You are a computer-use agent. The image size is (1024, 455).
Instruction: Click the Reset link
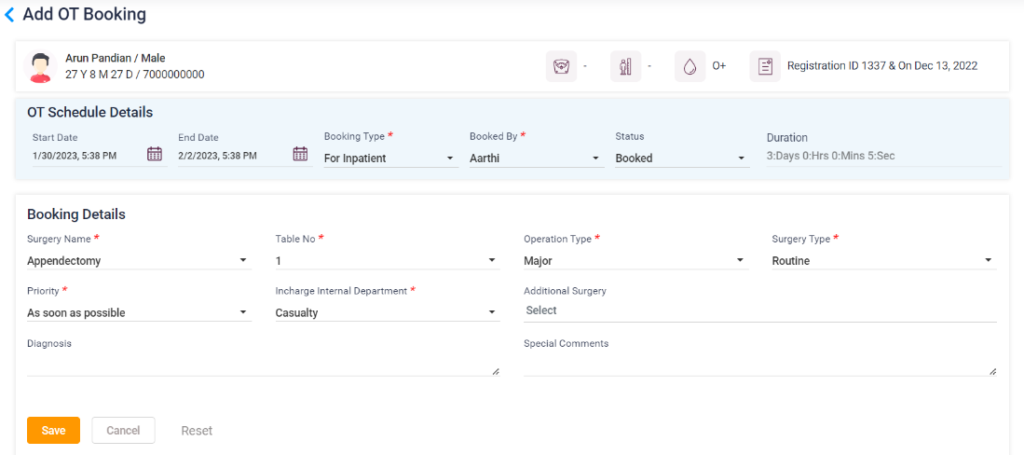coord(197,431)
